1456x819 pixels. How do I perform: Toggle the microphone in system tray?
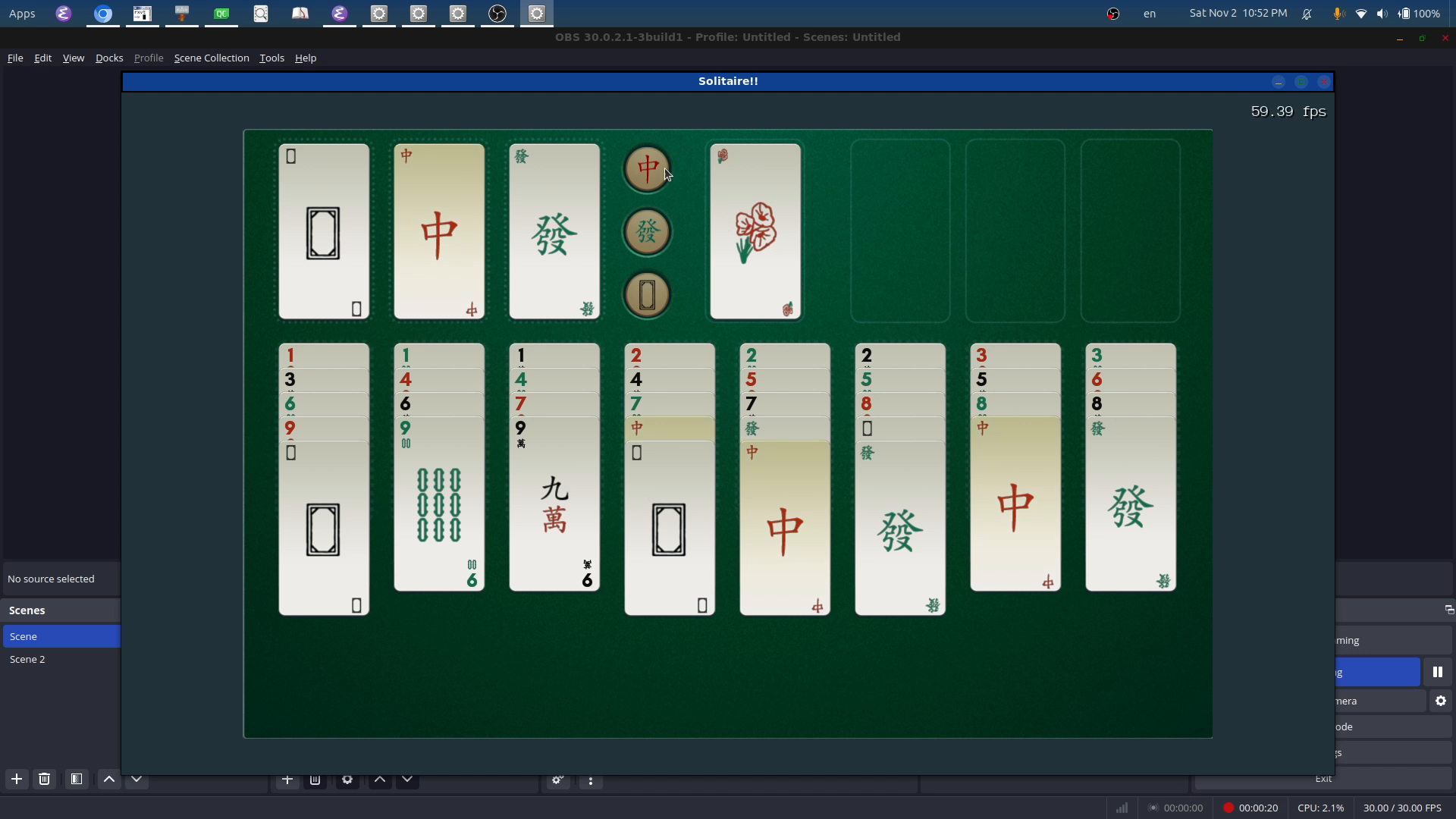[1338, 14]
